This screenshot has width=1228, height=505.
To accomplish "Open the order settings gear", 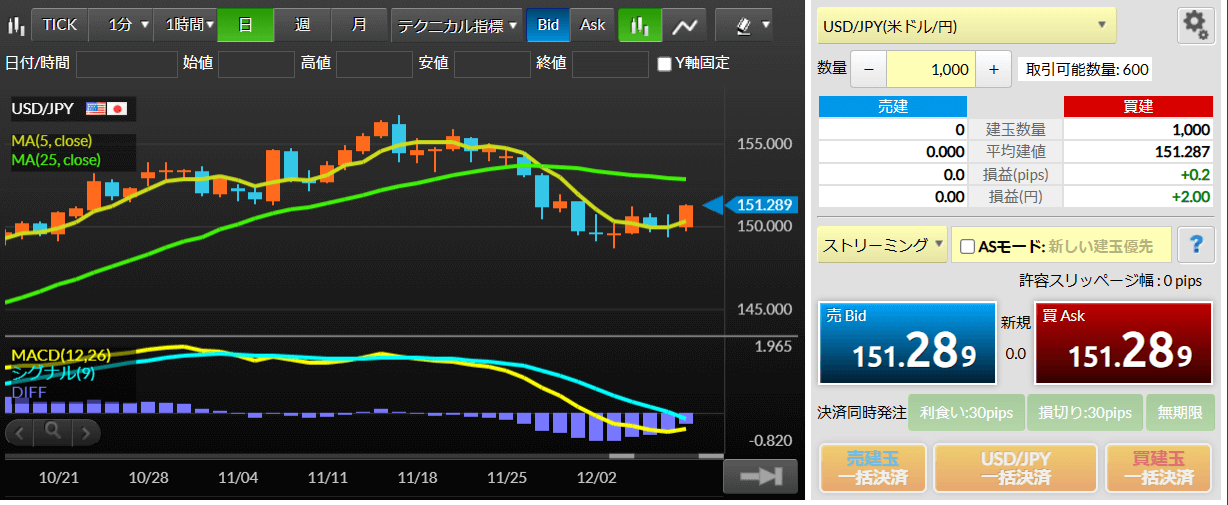I will pyautogui.click(x=1195, y=26).
